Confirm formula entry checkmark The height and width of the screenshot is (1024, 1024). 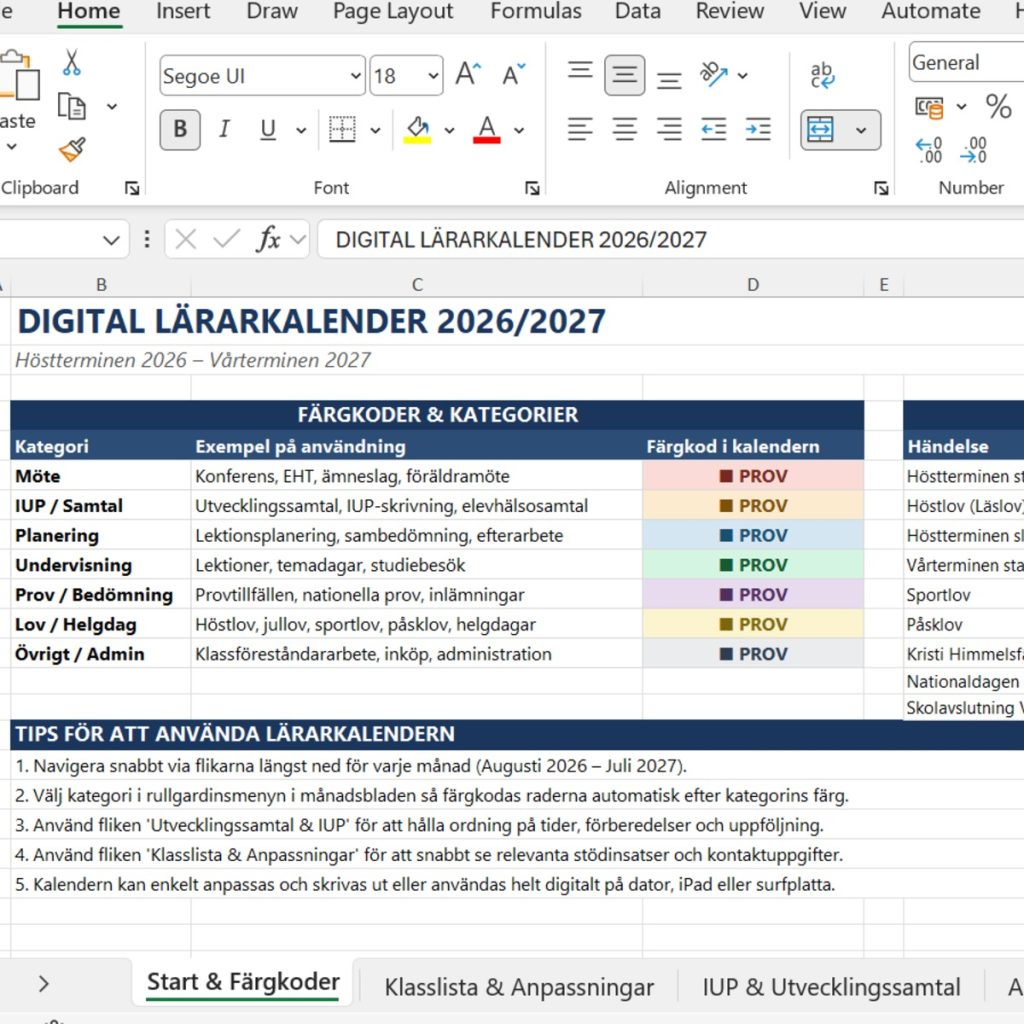[227, 239]
